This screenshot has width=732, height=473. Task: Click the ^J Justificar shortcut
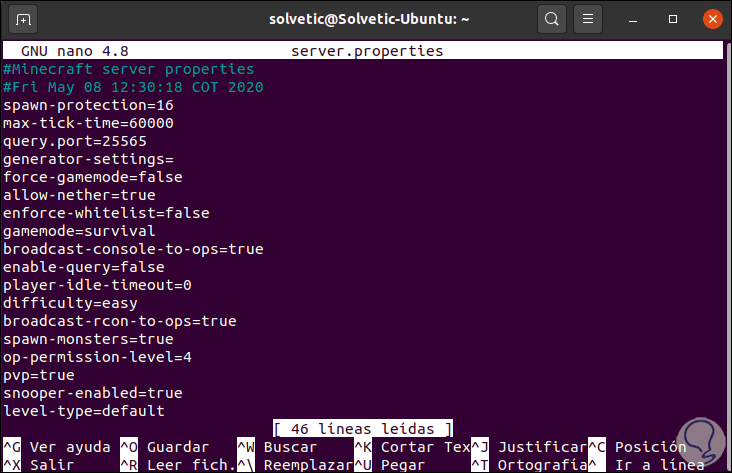click(x=529, y=447)
